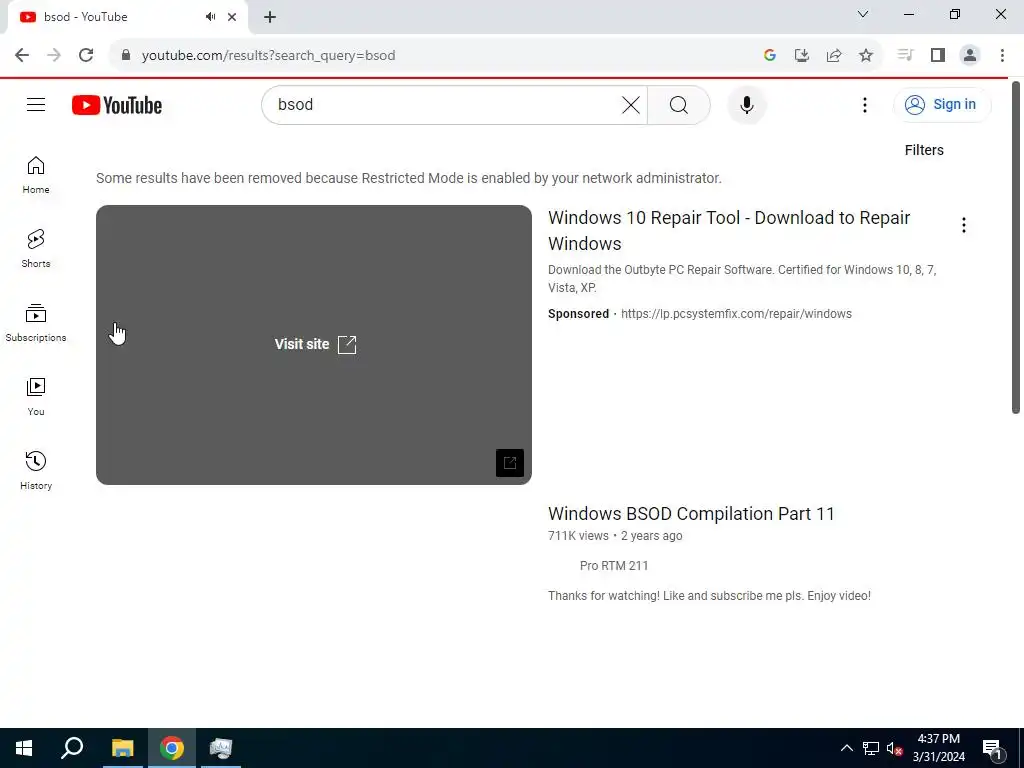The height and width of the screenshot is (768, 1024).
Task: Sign in to YouTube
Action: point(942,104)
